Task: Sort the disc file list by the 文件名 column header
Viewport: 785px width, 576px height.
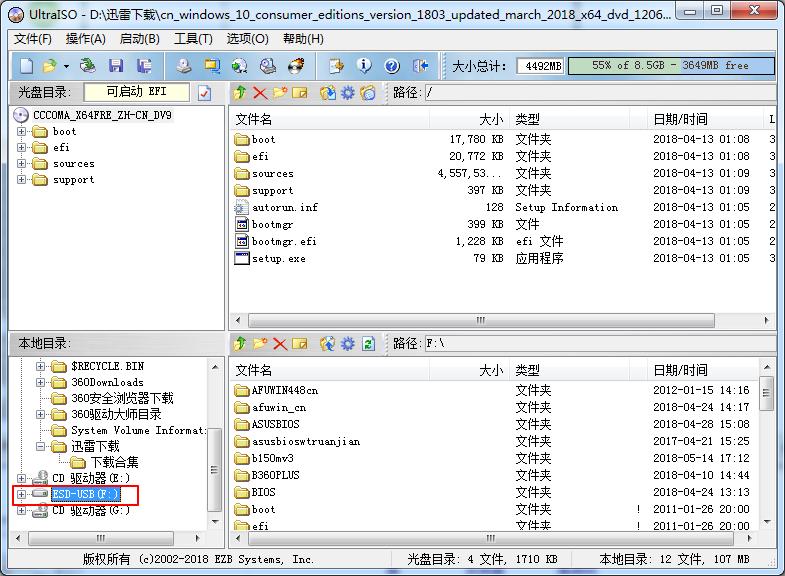Action: (330, 119)
